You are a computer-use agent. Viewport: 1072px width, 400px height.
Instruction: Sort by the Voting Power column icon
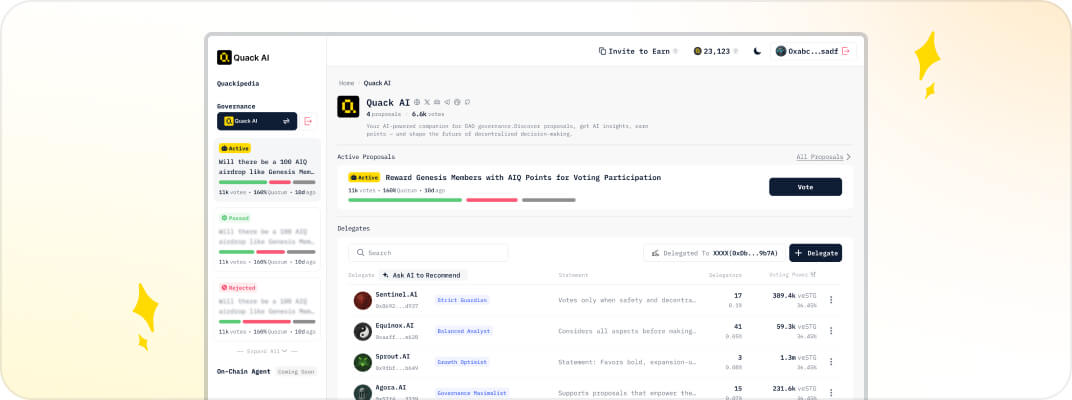coord(813,274)
